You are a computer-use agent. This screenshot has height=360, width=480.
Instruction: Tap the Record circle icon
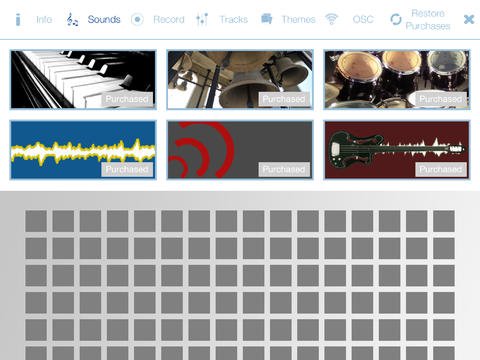(x=137, y=19)
